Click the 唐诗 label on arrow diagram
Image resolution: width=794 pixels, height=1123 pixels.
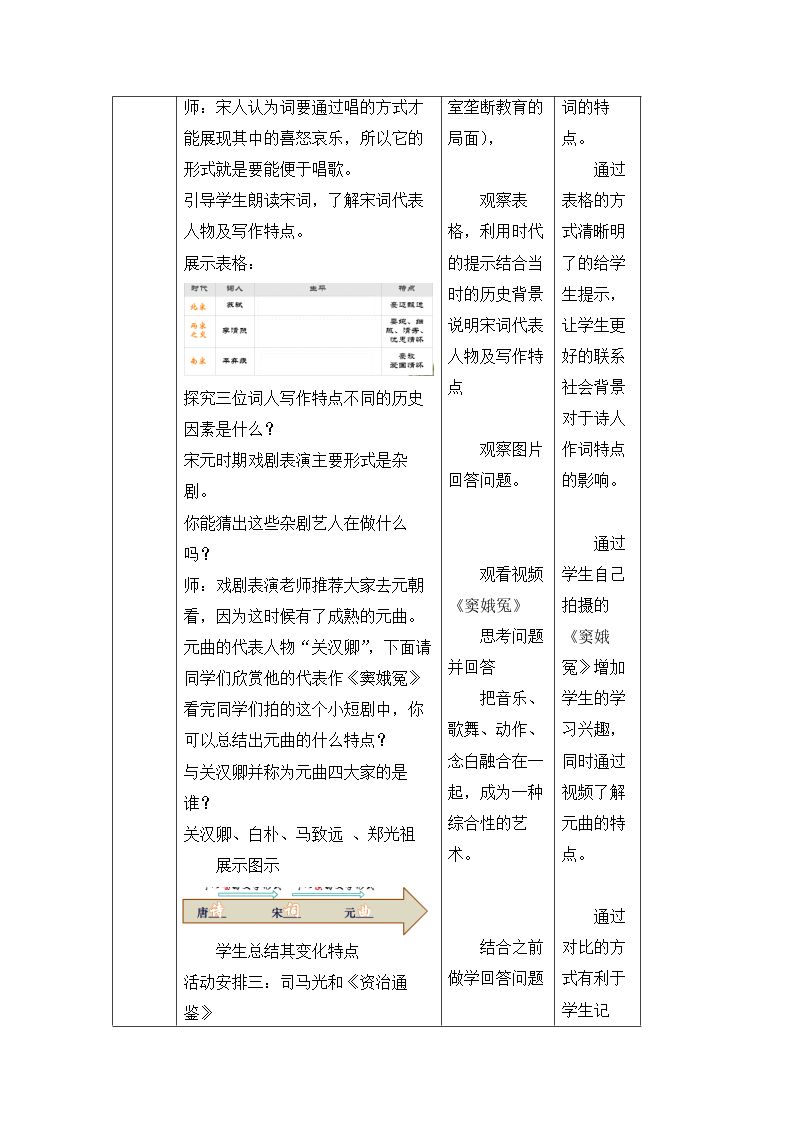click(210, 911)
